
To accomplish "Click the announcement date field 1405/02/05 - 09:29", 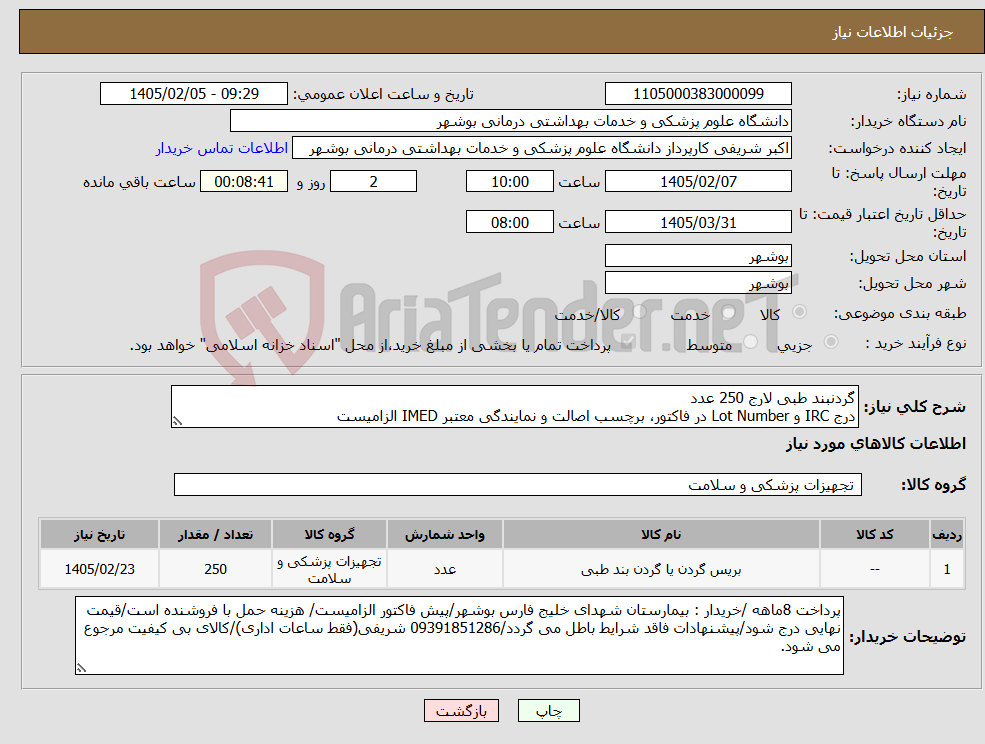I will 193,94.
